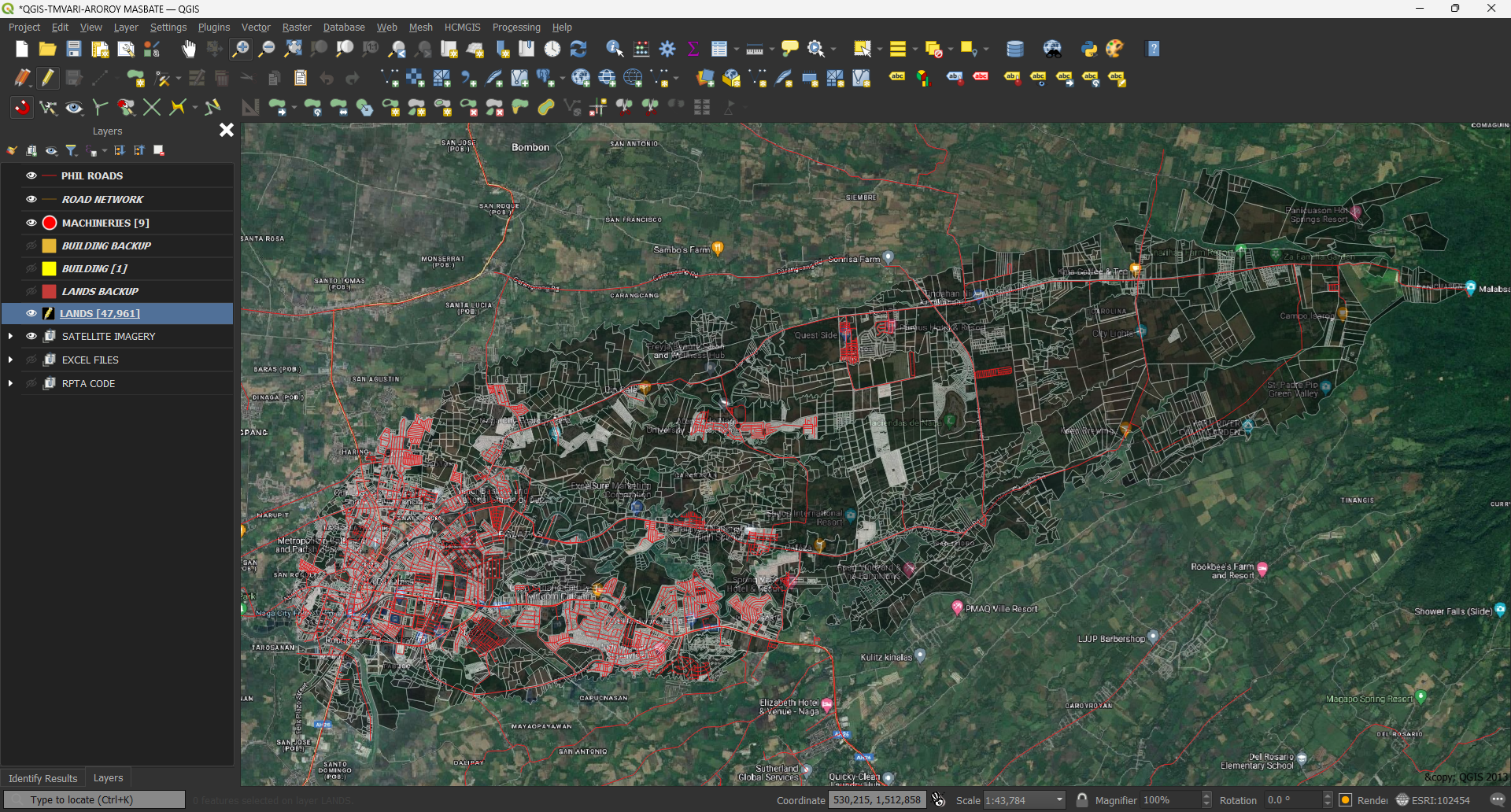
Task: Open Layer Labeling Options abc icon
Action: (897, 78)
